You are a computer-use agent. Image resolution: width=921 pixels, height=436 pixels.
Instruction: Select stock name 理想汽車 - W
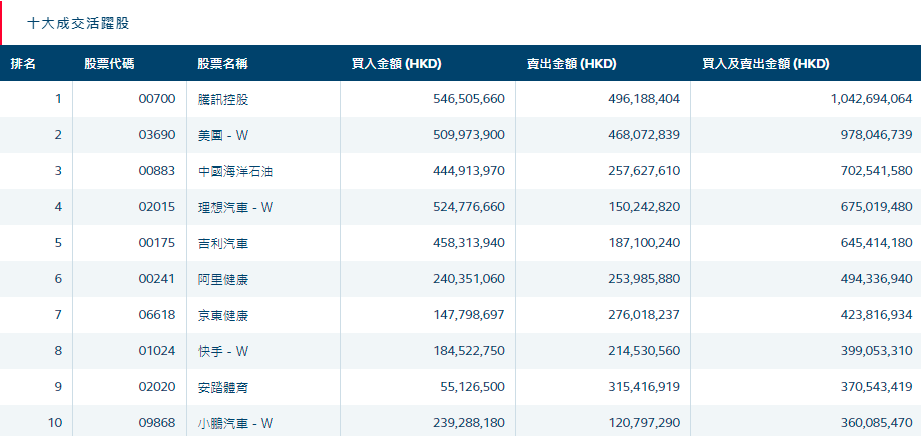tap(236, 207)
